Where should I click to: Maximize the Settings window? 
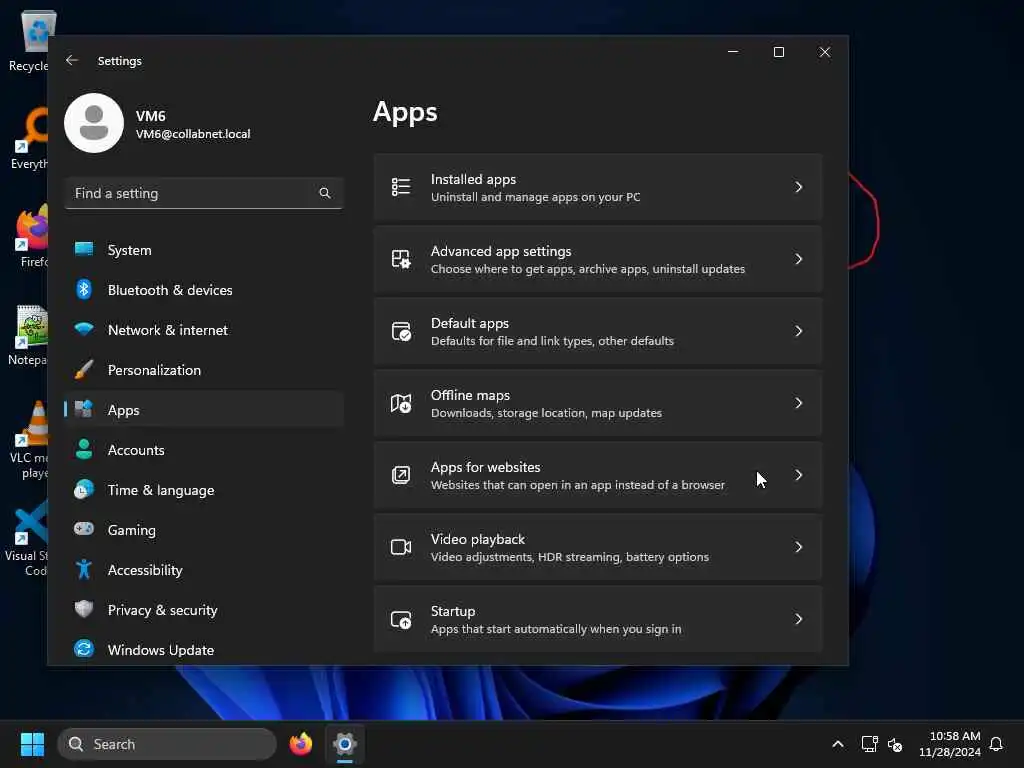(778, 52)
